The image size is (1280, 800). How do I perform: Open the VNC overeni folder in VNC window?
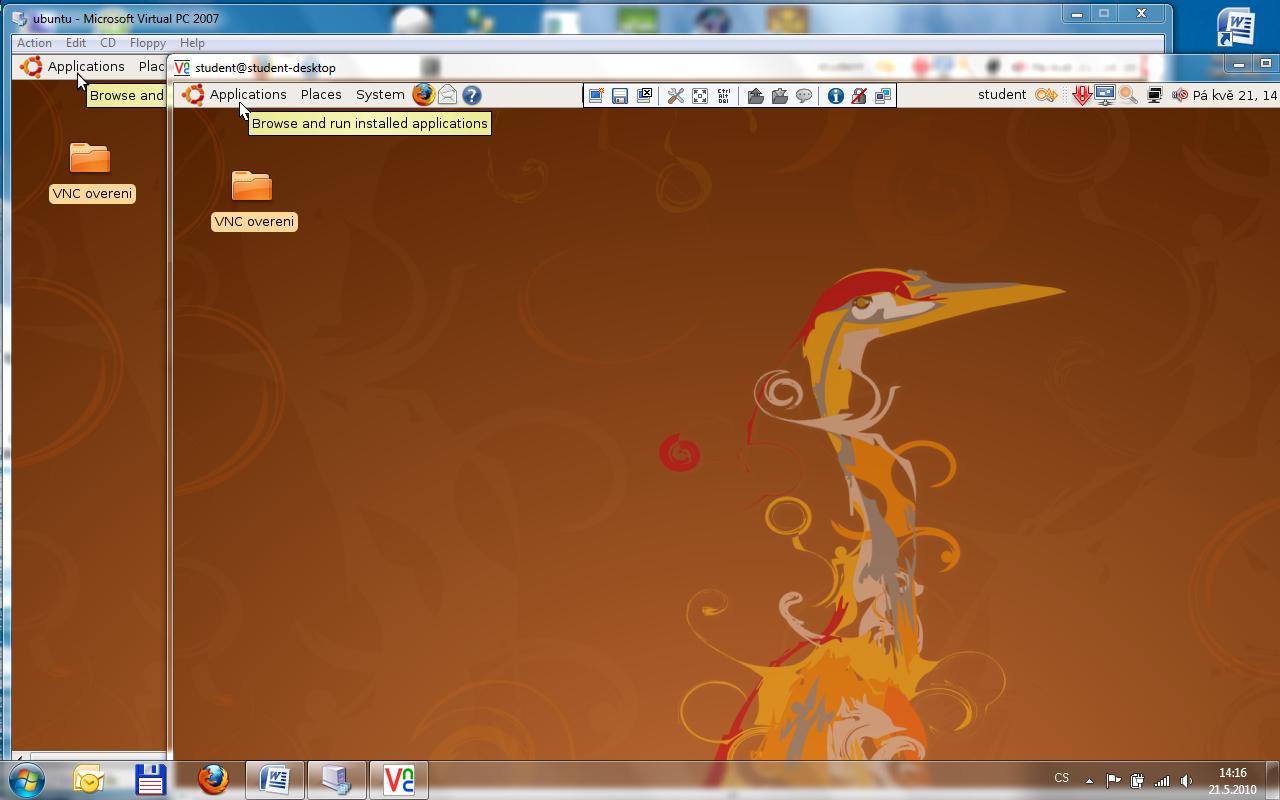pyautogui.click(x=253, y=201)
